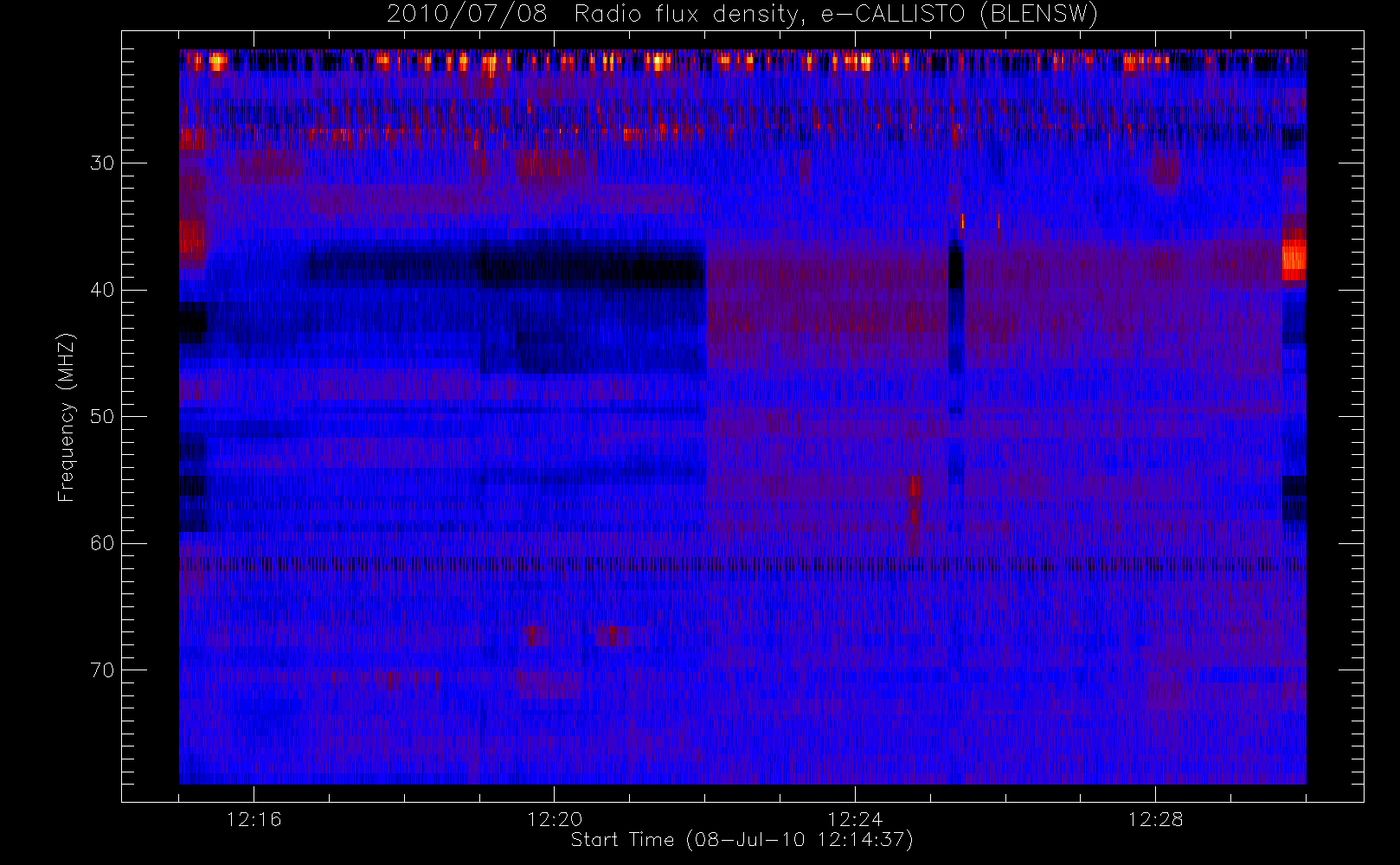
Task: Click the '30' frequency tick label
Action: (102, 163)
